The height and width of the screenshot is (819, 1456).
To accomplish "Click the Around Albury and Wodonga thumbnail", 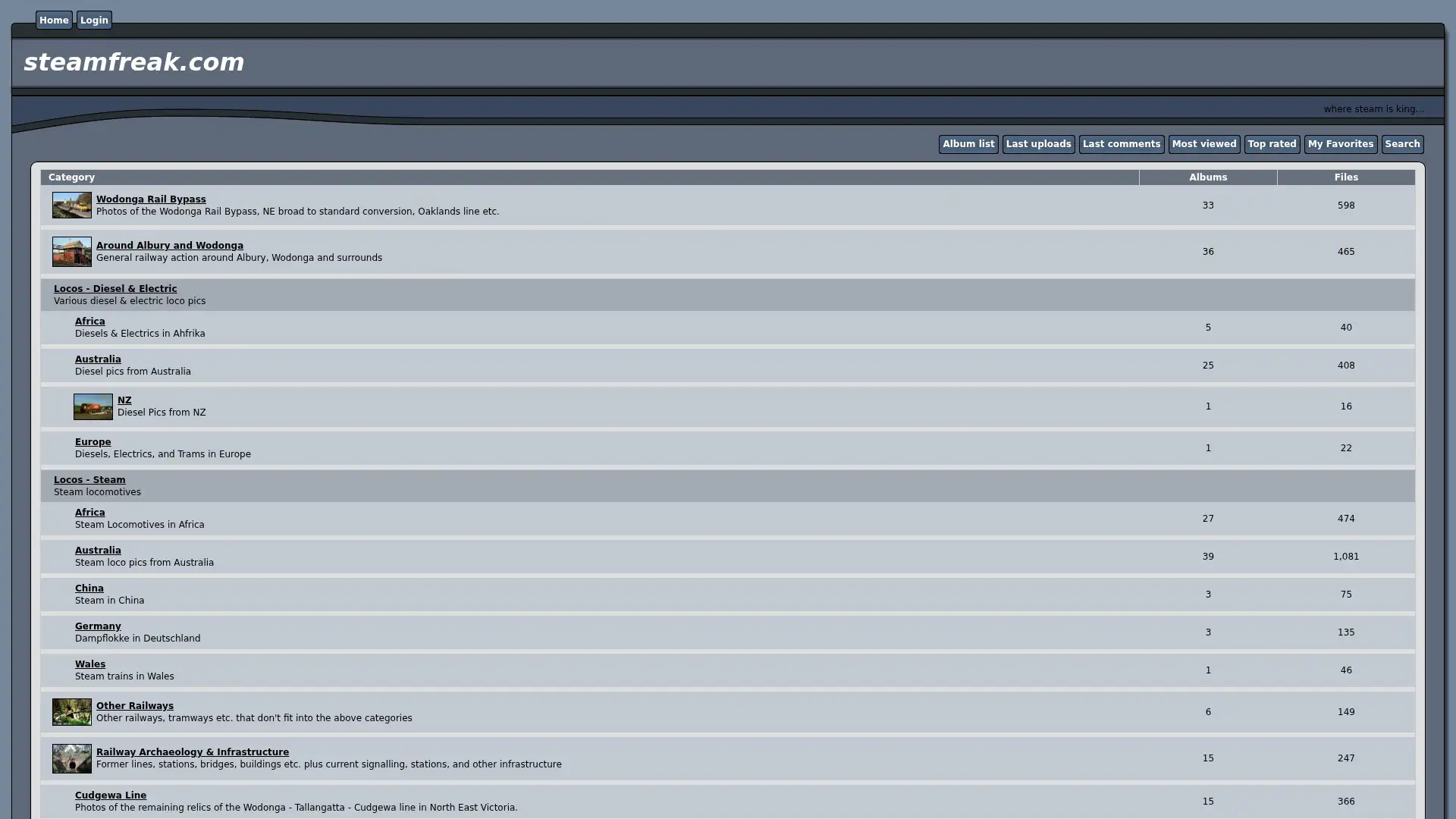I will (x=71, y=251).
